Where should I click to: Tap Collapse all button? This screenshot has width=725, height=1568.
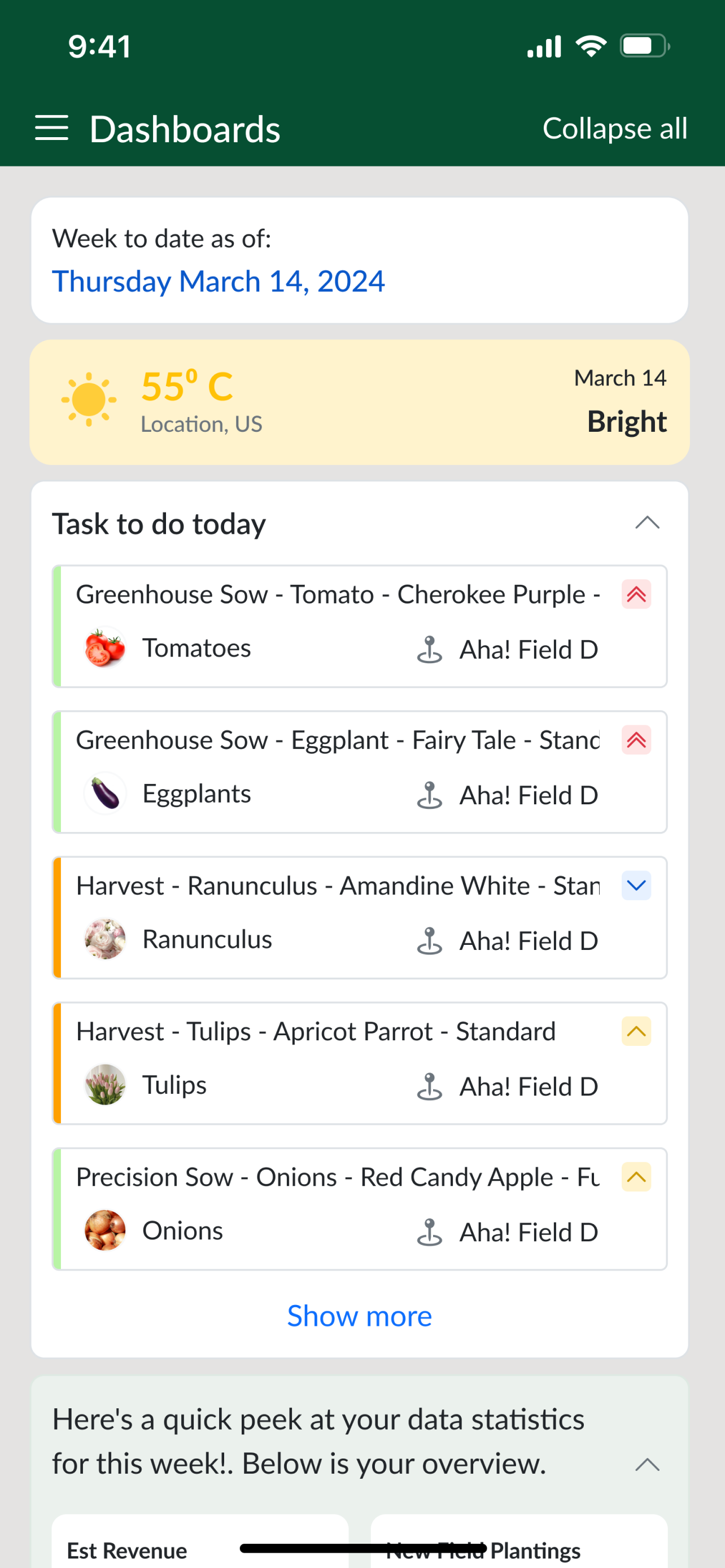tap(615, 129)
